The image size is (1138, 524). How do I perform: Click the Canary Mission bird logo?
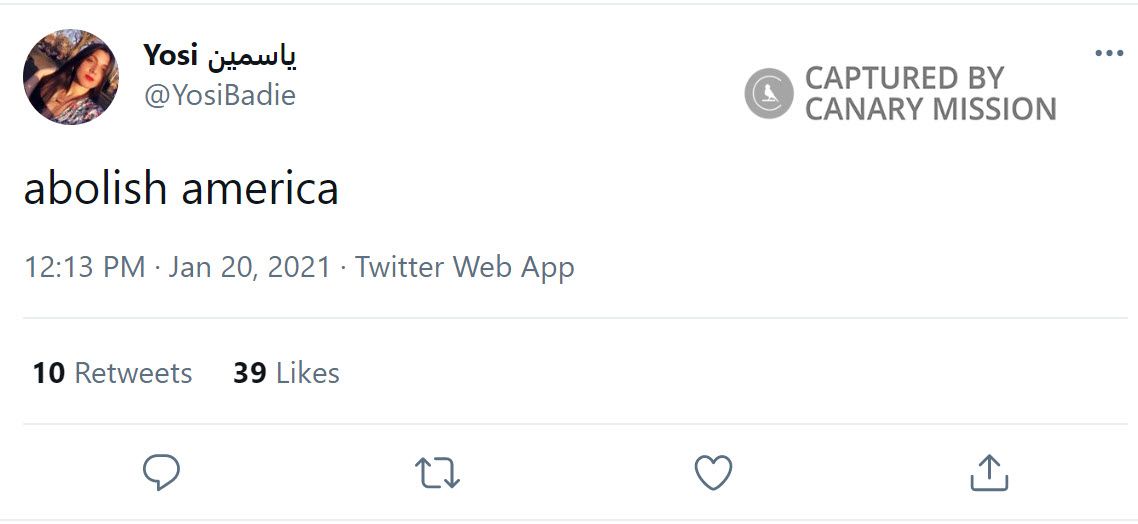[x=769, y=94]
